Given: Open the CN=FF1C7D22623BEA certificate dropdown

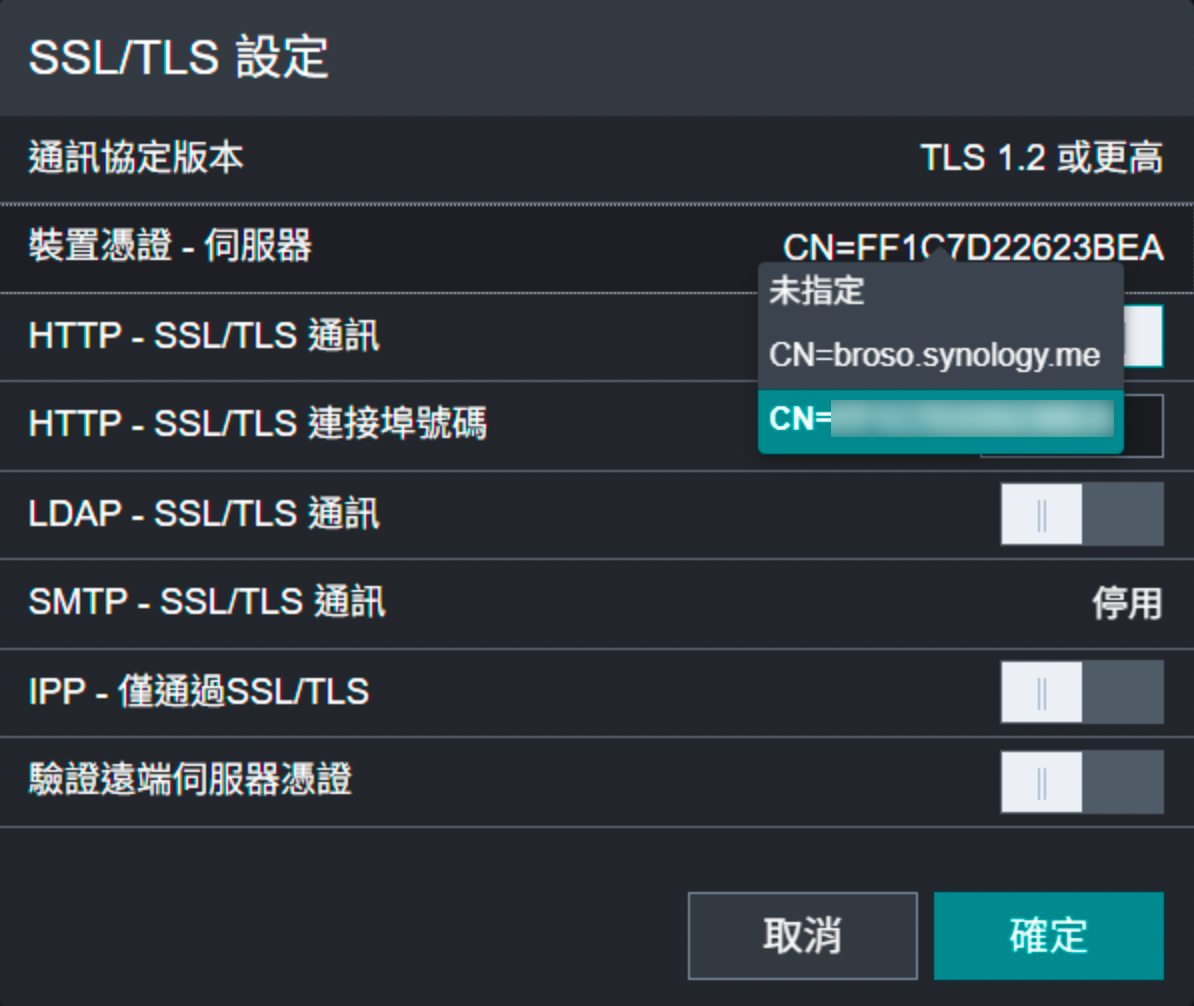Looking at the screenshot, I should point(973,246).
